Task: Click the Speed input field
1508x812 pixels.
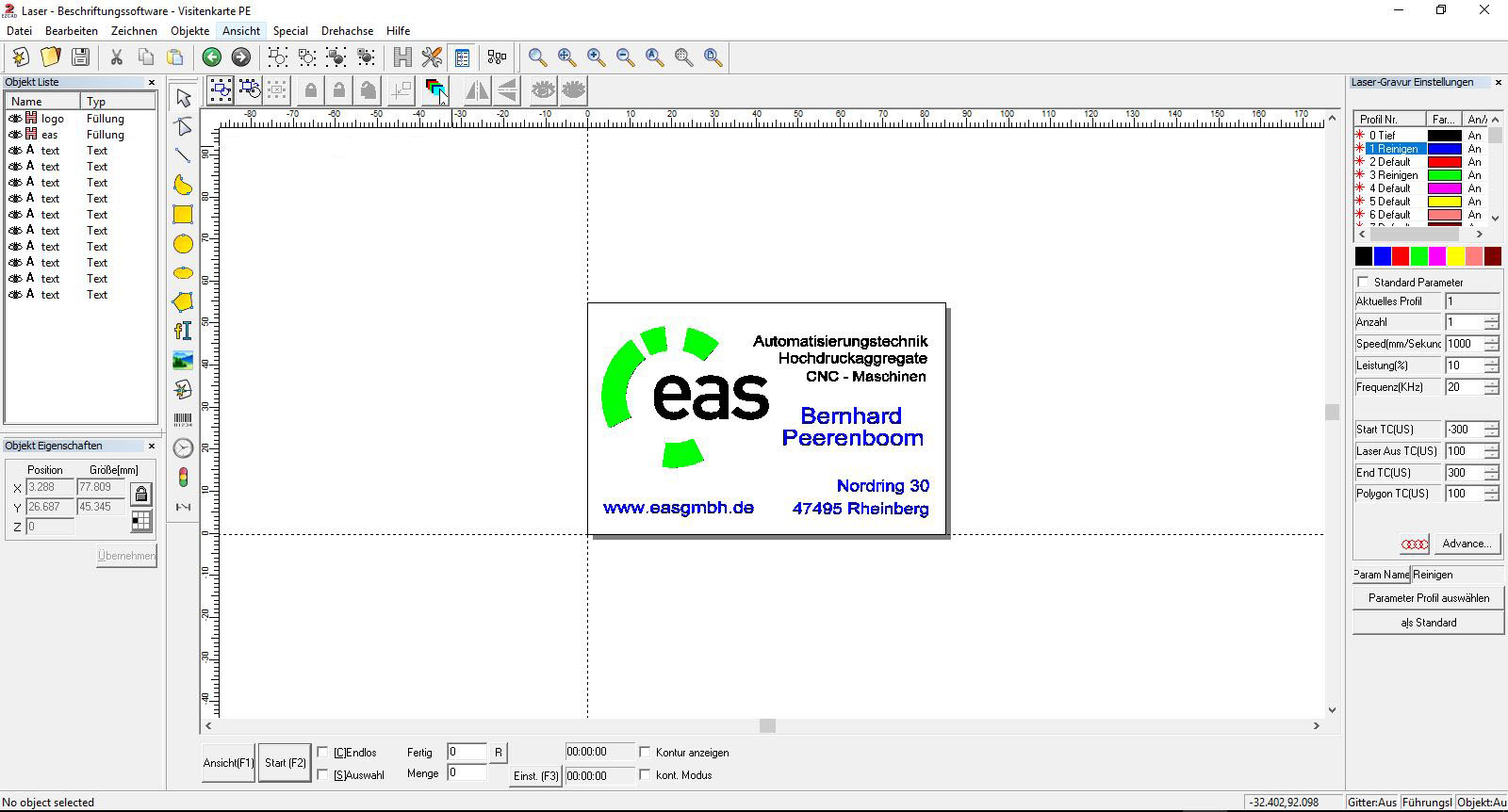Action: pyautogui.click(x=1464, y=344)
